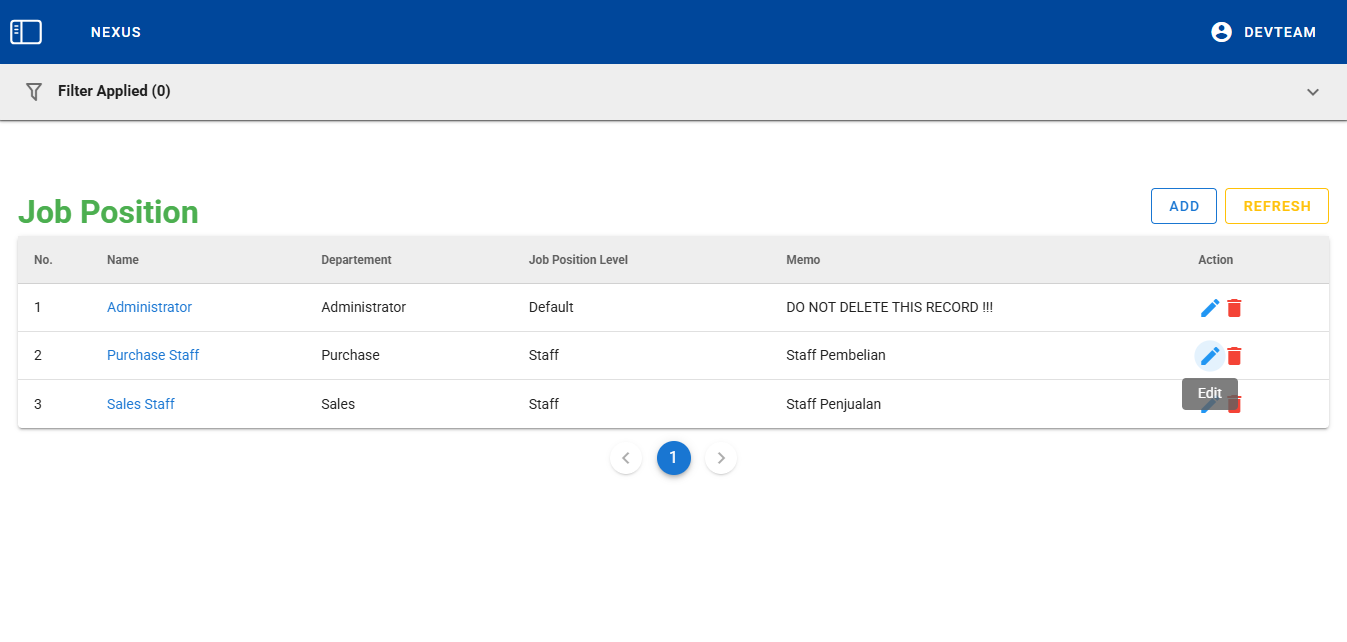Click the NEXUS app title
The height and width of the screenshot is (642, 1347).
116,32
